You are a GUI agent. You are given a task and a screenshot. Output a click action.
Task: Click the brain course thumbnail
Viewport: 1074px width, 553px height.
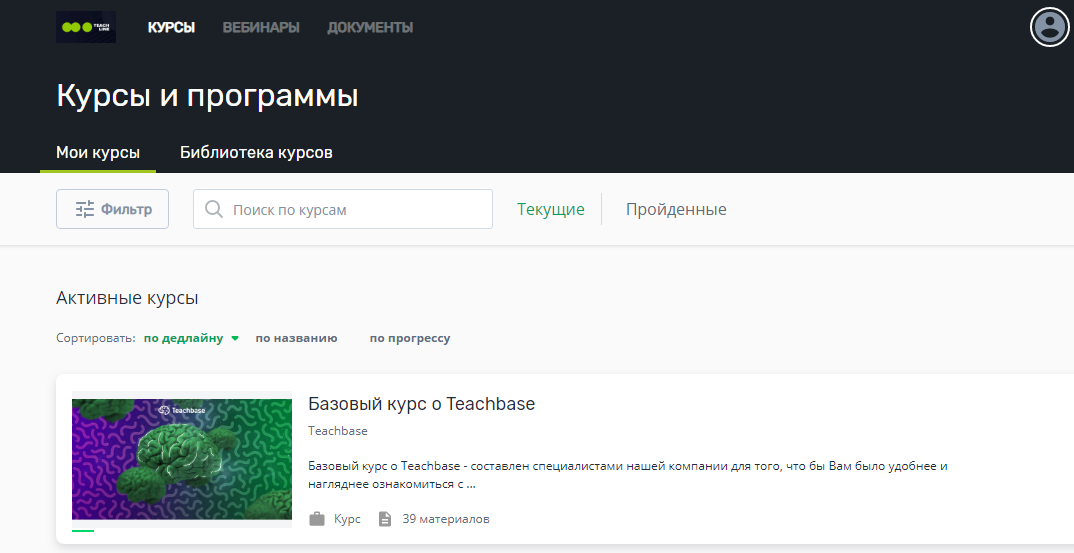tap(182, 459)
